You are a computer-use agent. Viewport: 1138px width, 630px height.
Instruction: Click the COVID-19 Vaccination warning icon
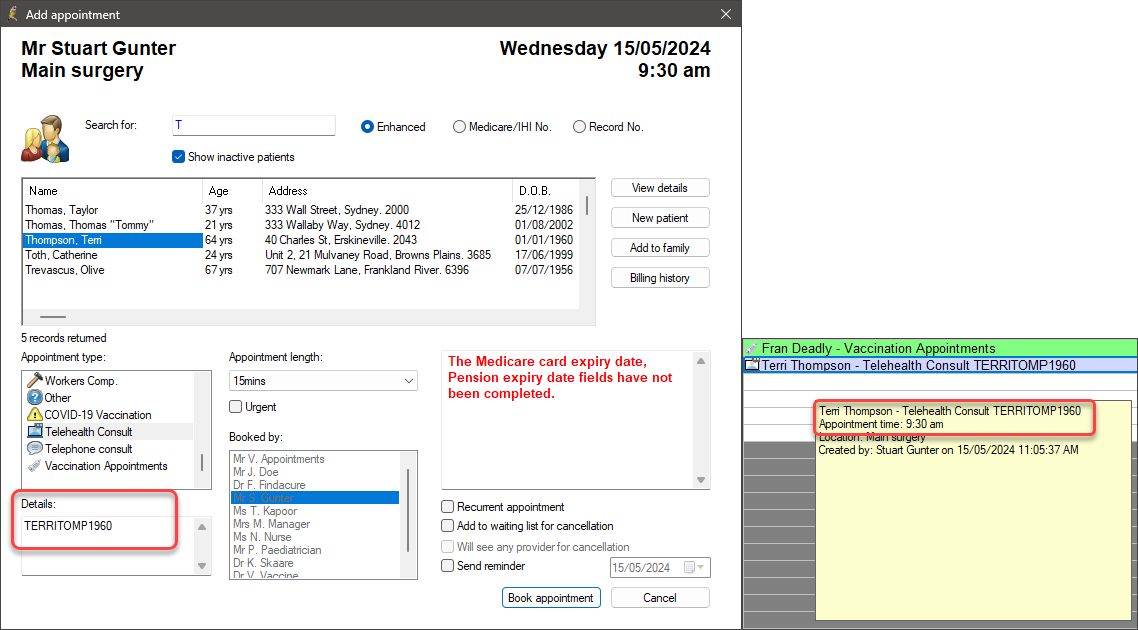pos(34,414)
